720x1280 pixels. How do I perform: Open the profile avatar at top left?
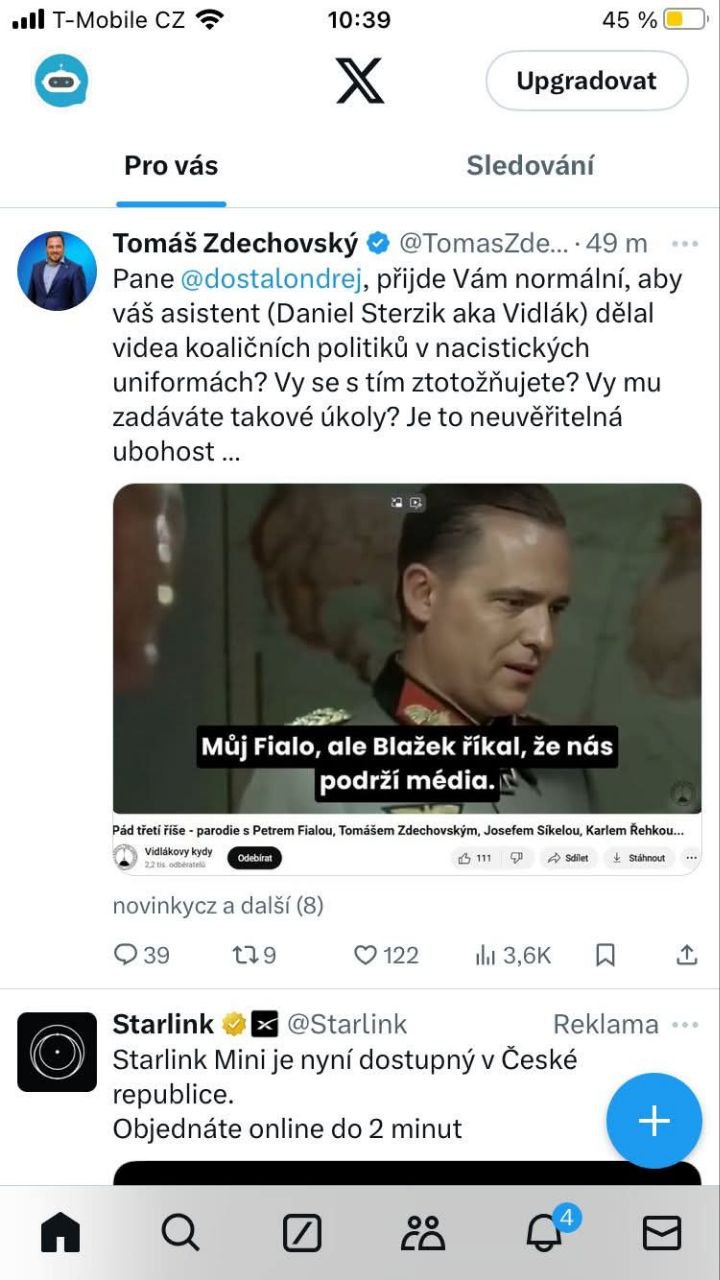pos(62,81)
